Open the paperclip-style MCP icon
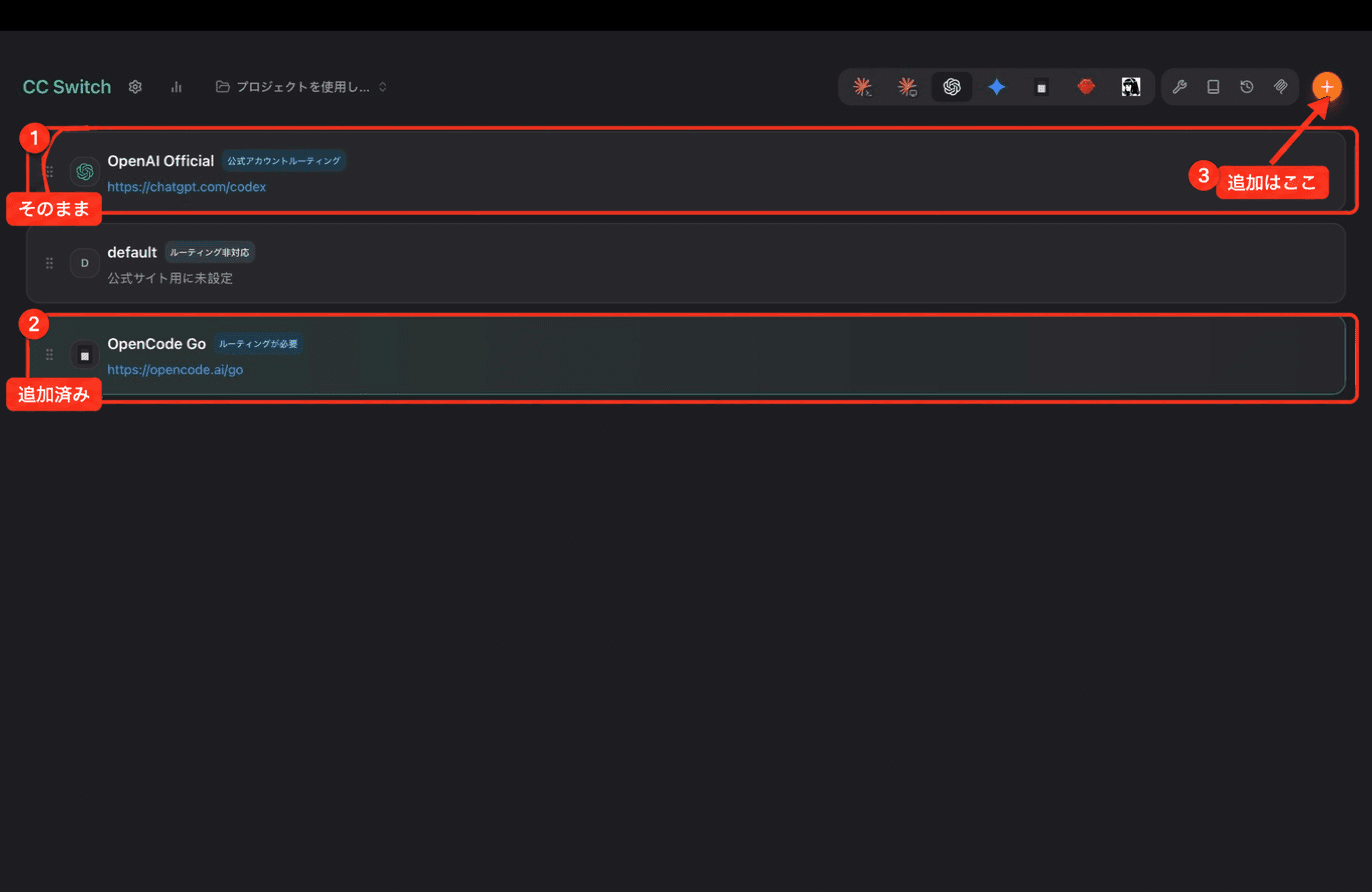The image size is (1372, 892). click(1280, 87)
